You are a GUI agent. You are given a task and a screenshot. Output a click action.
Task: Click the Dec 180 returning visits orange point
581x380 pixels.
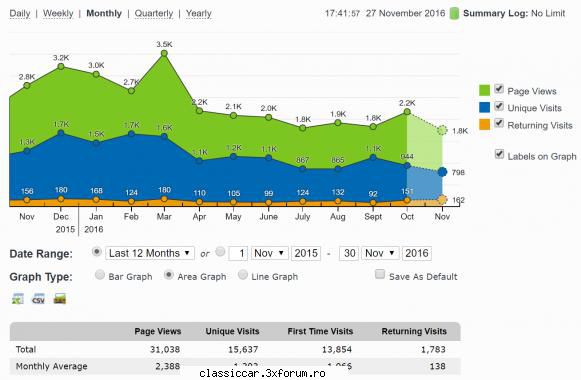pyautogui.click(x=61, y=199)
